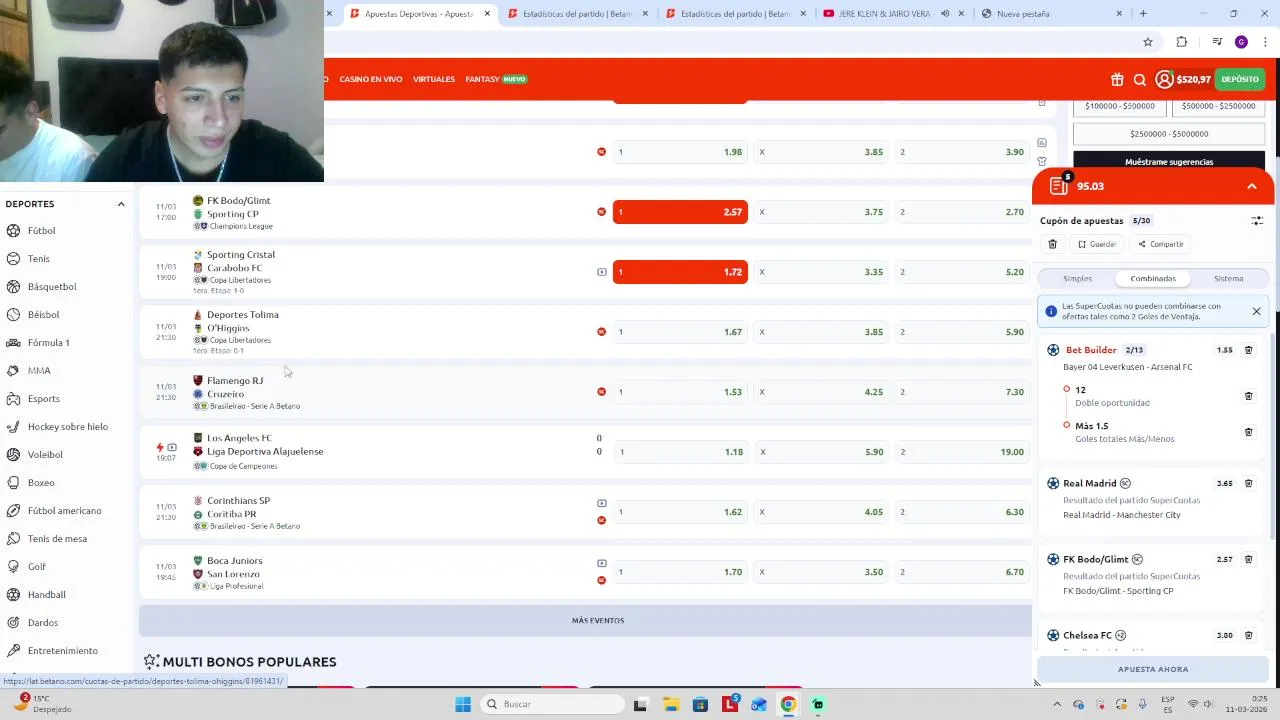Click Compartir in bet slip
Viewport: 1280px width, 720px height.
1160,244
